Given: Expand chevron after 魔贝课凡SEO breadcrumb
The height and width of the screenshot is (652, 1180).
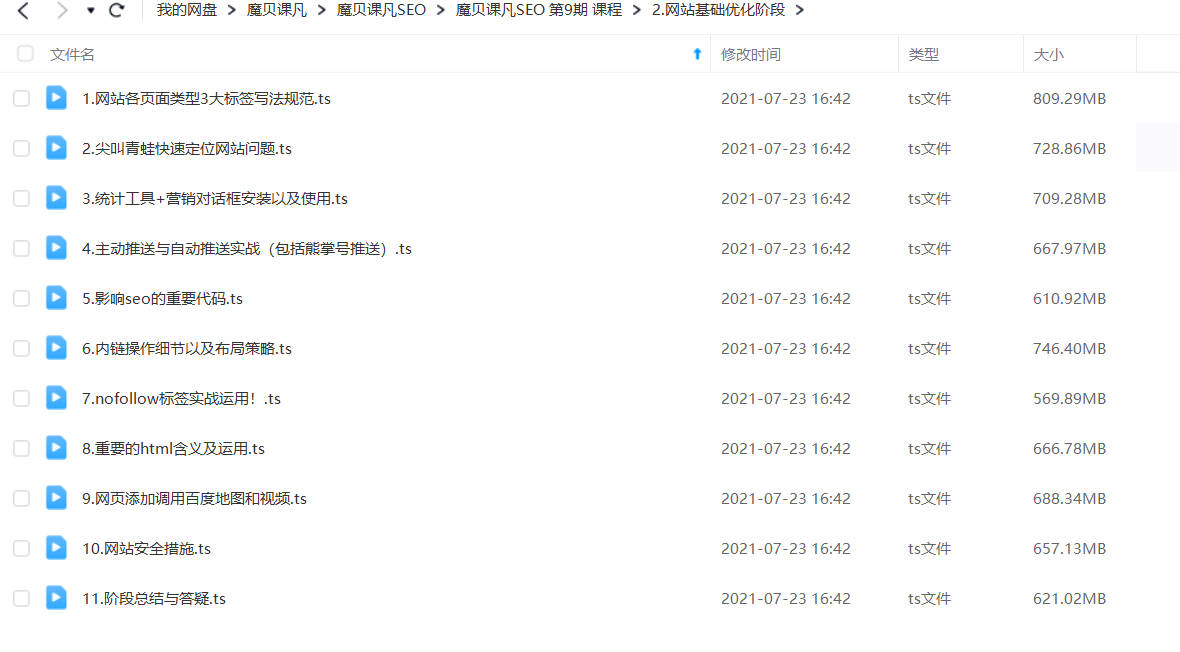Looking at the screenshot, I should click(440, 11).
